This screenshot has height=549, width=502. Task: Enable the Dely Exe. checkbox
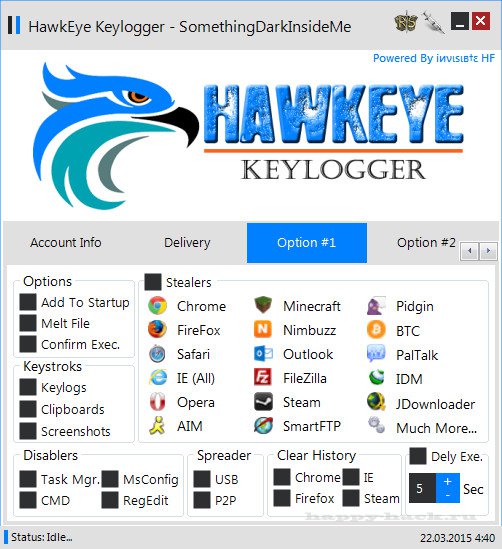[418, 456]
